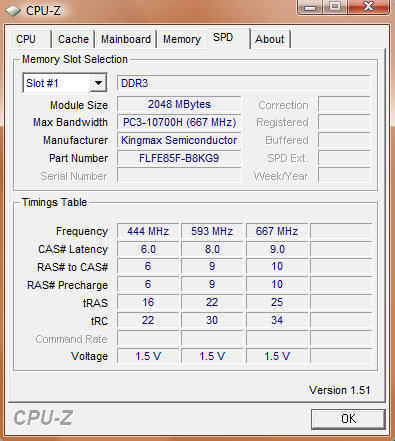The image size is (395, 441).
Task: Expand the Slot #1 dropdown arrow
Action: click(x=98, y=83)
